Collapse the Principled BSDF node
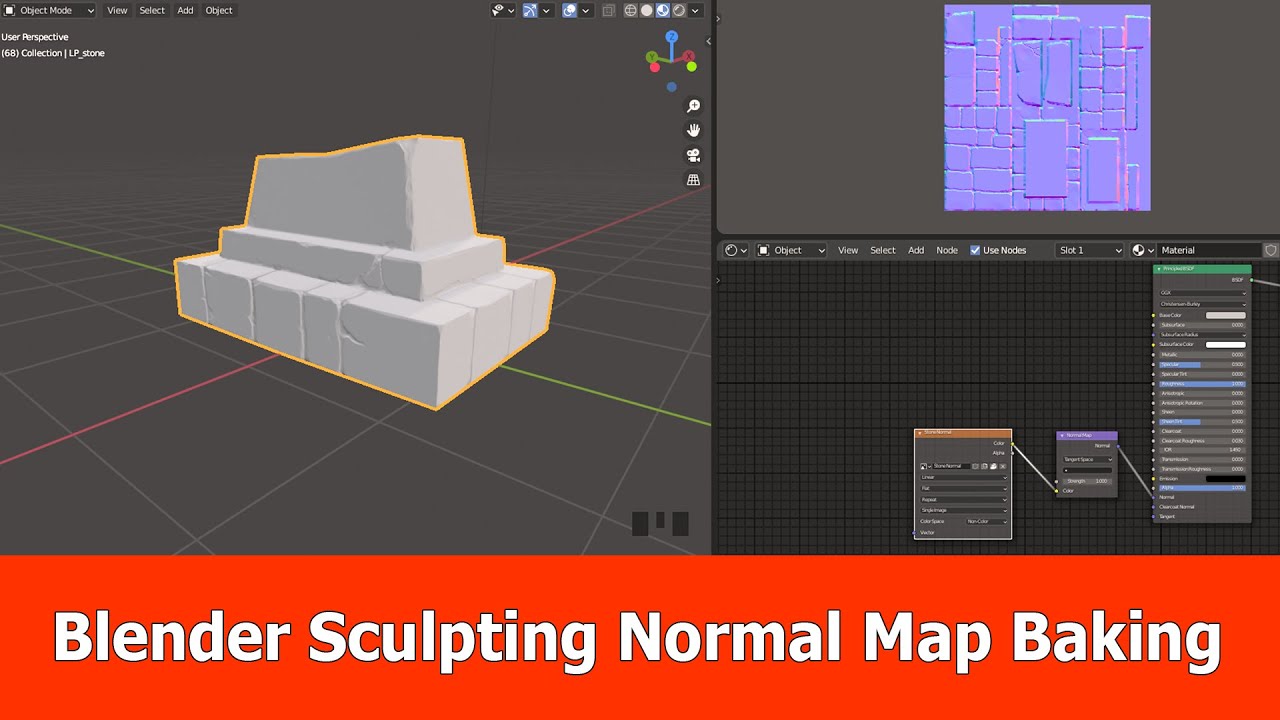Screen dimensions: 1280x720 coord(1159,269)
